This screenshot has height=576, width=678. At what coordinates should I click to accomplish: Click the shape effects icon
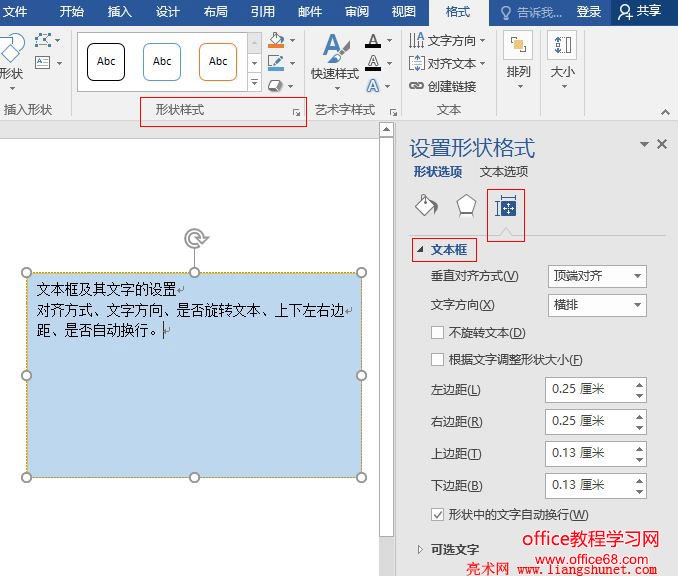275,86
